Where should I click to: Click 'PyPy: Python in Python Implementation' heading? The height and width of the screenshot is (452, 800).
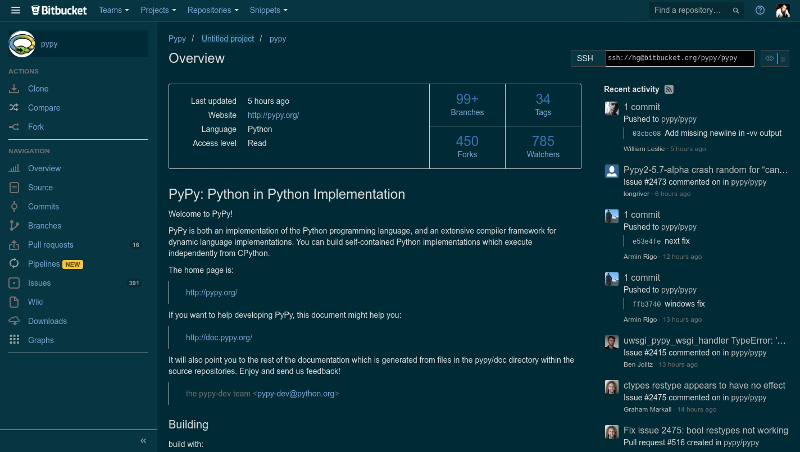tap(287, 194)
